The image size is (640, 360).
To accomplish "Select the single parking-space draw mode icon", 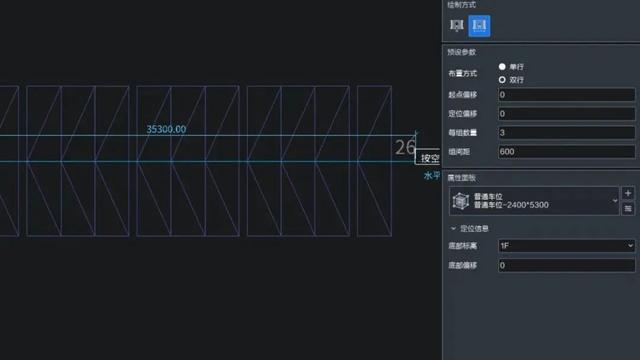I will pyautogui.click(x=457, y=26).
